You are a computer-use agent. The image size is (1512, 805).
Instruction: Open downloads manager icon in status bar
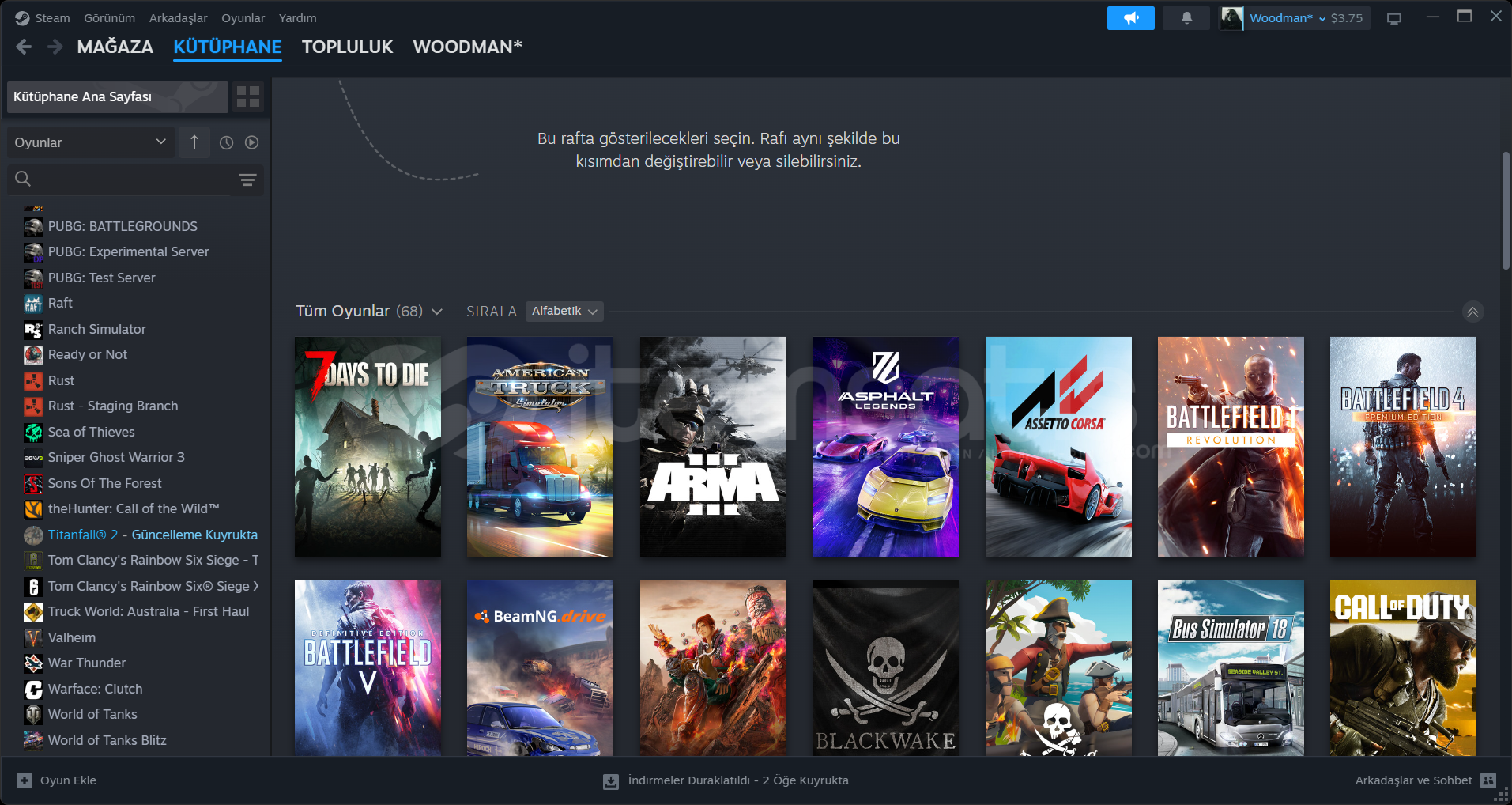[611, 781]
